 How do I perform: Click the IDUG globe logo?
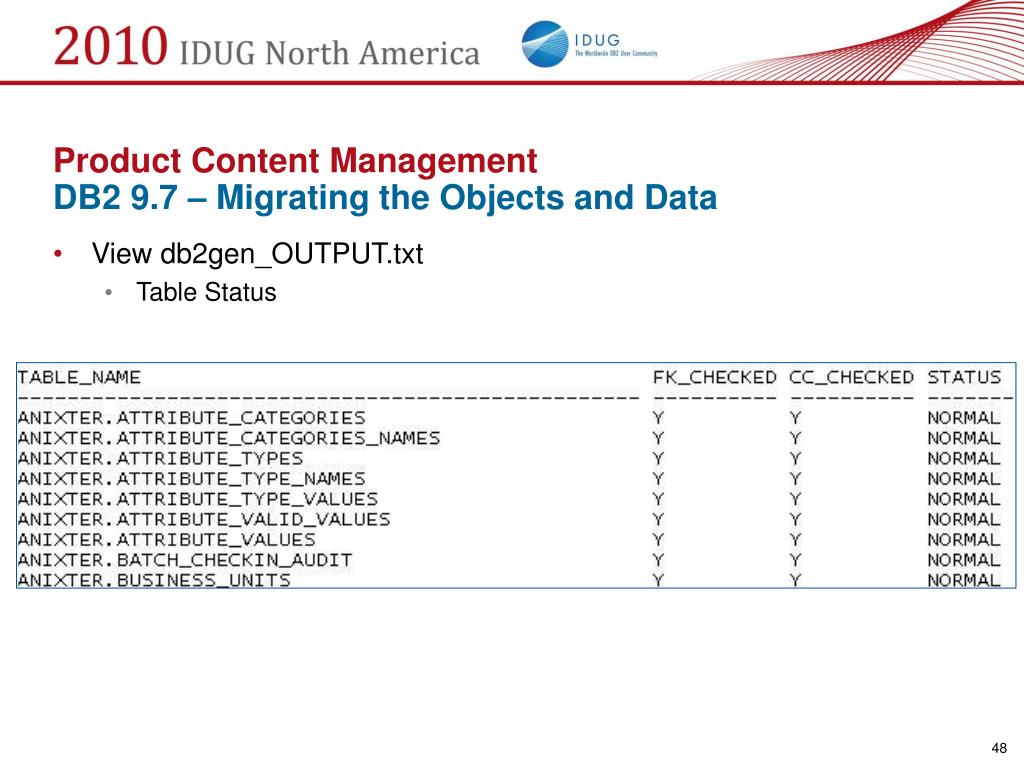[x=545, y=44]
